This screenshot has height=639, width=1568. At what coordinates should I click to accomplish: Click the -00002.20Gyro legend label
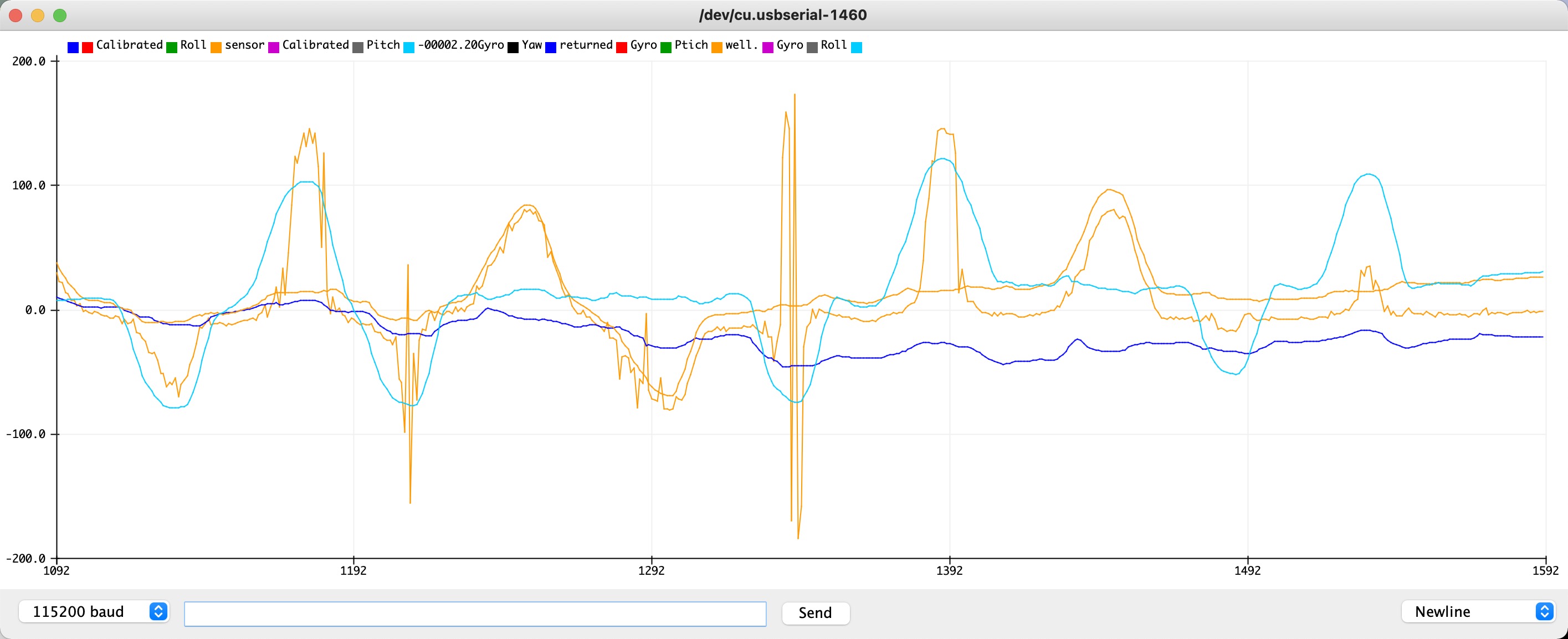point(461,45)
